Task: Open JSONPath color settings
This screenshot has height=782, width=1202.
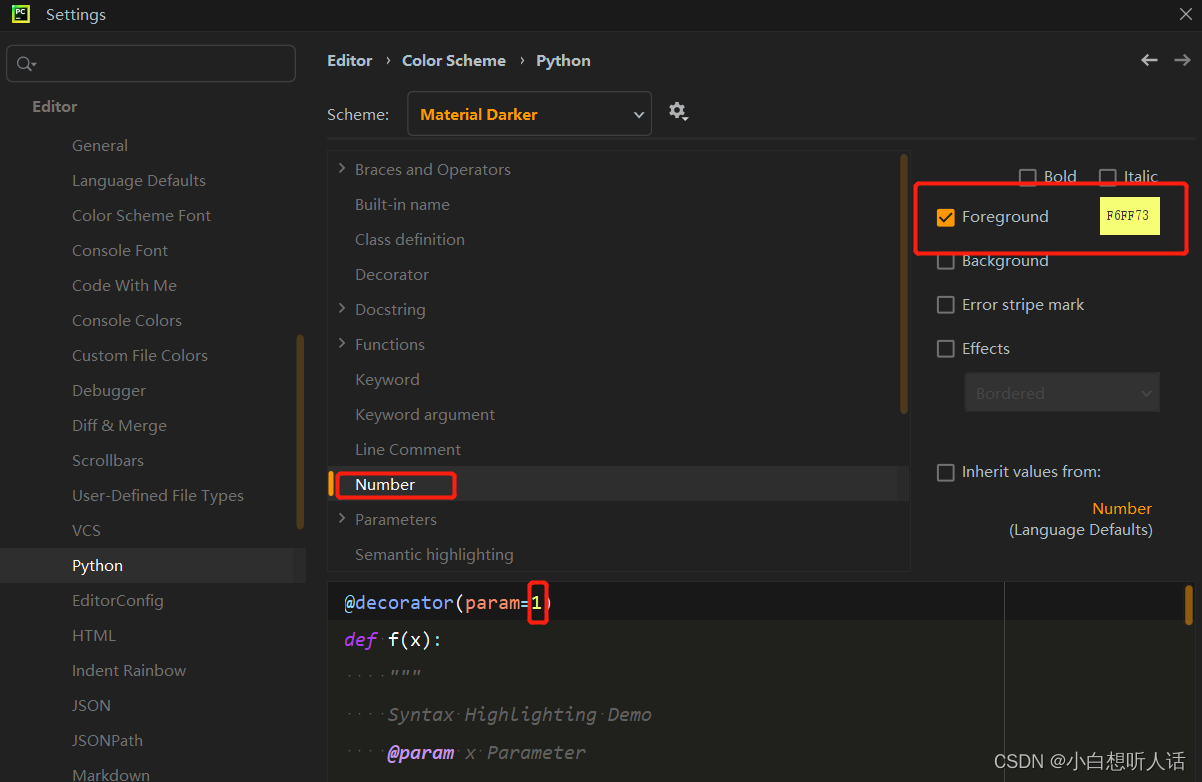Action: [x=107, y=740]
